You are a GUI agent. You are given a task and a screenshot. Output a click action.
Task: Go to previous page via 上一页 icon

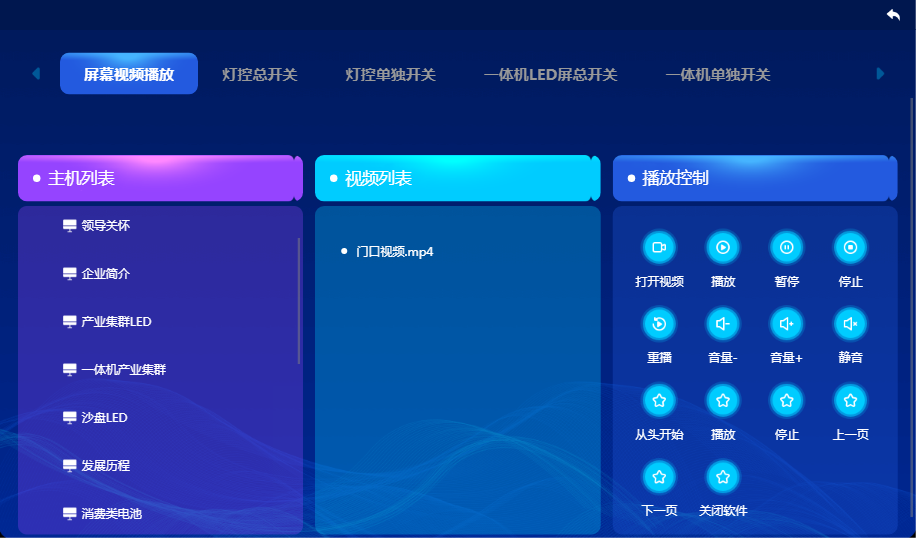coord(850,400)
